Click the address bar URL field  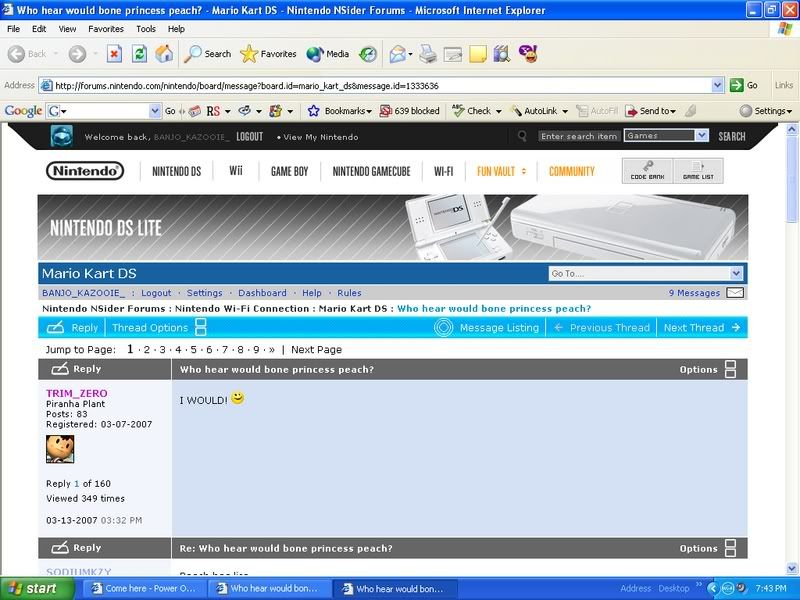(376, 85)
